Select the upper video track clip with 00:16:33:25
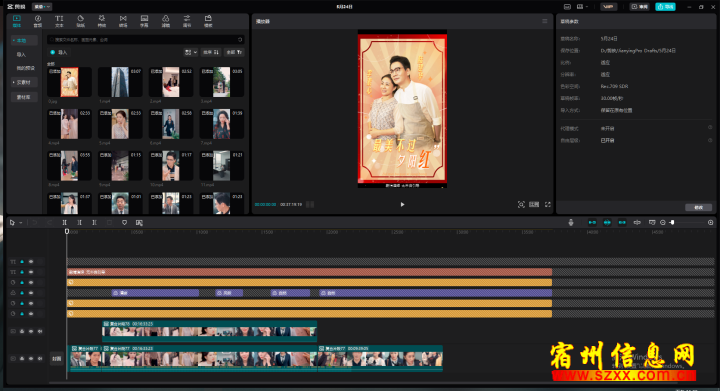This screenshot has width=720, height=391. [209, 331]
